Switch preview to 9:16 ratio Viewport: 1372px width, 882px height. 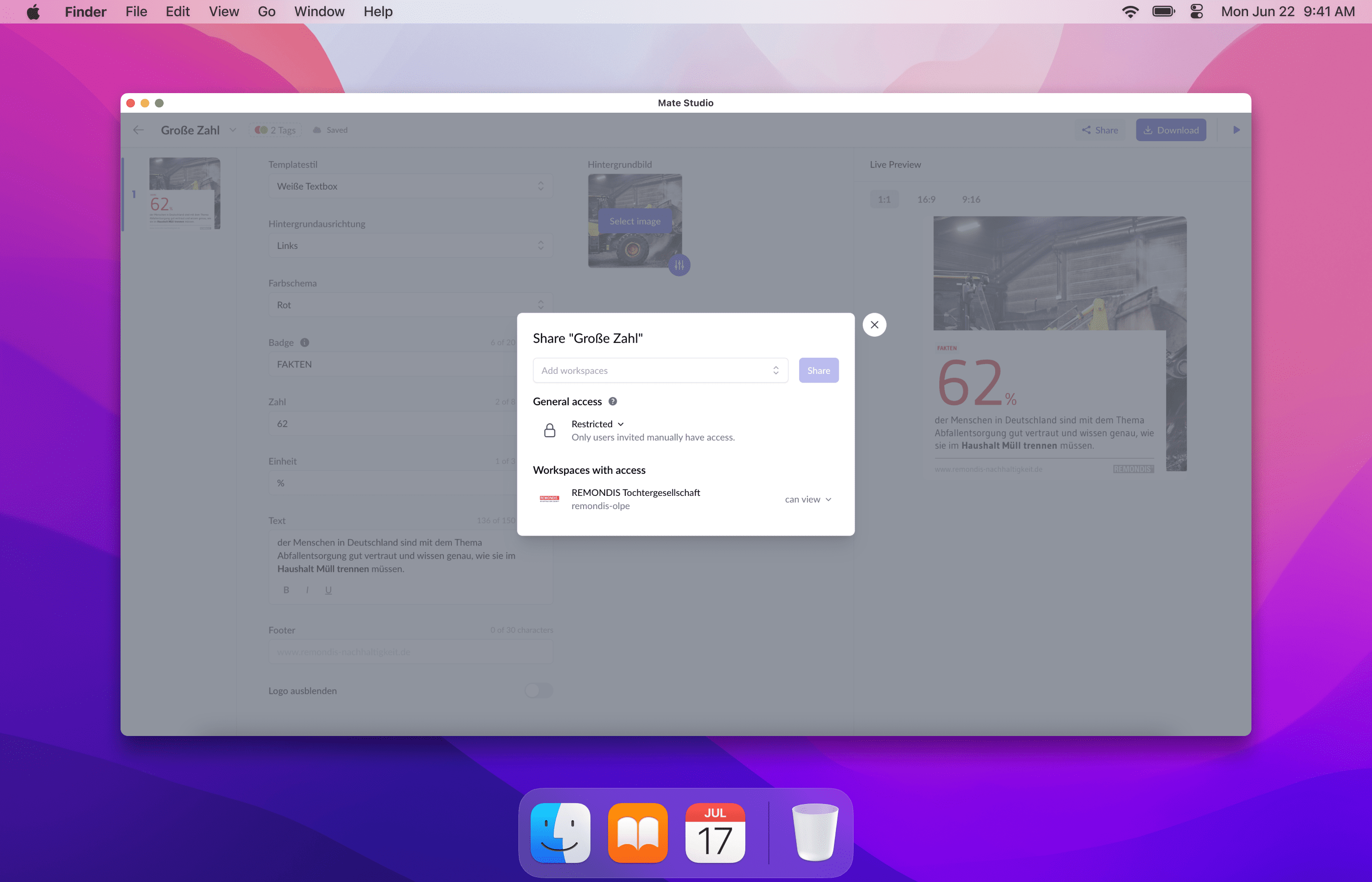971,199
